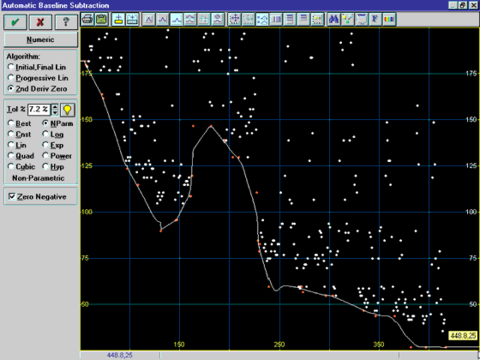
Task: Select the Best baseline model option
Action: click(x=19, y=124)
